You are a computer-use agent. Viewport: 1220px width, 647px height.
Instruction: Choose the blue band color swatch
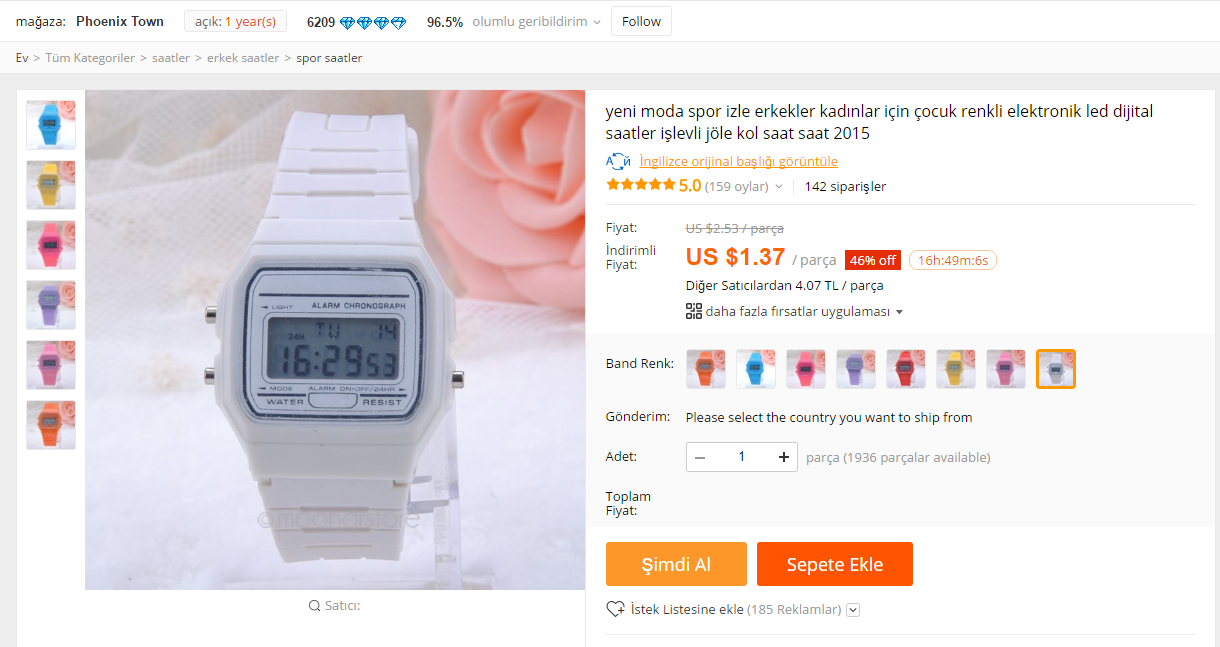[756, 369]
